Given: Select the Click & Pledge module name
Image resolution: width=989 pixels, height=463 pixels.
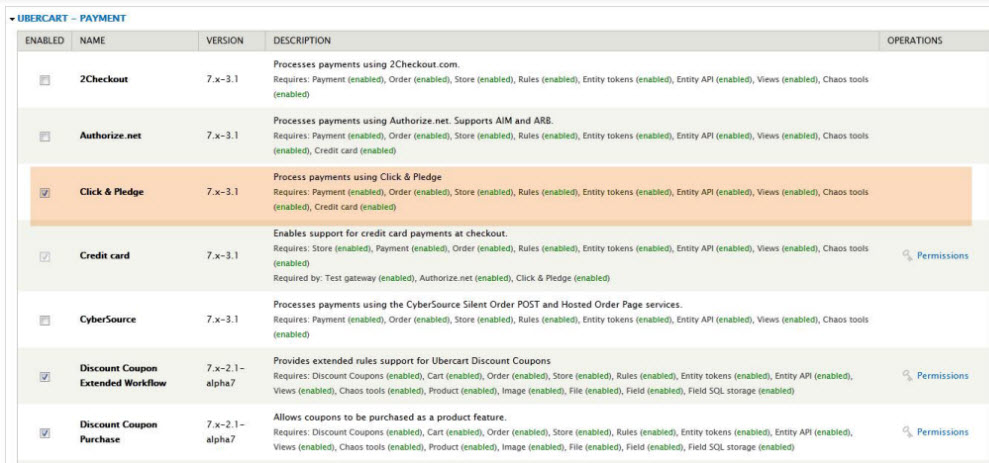Looking at the screenshot, I should pyautogui.click(x=112, y=192).
